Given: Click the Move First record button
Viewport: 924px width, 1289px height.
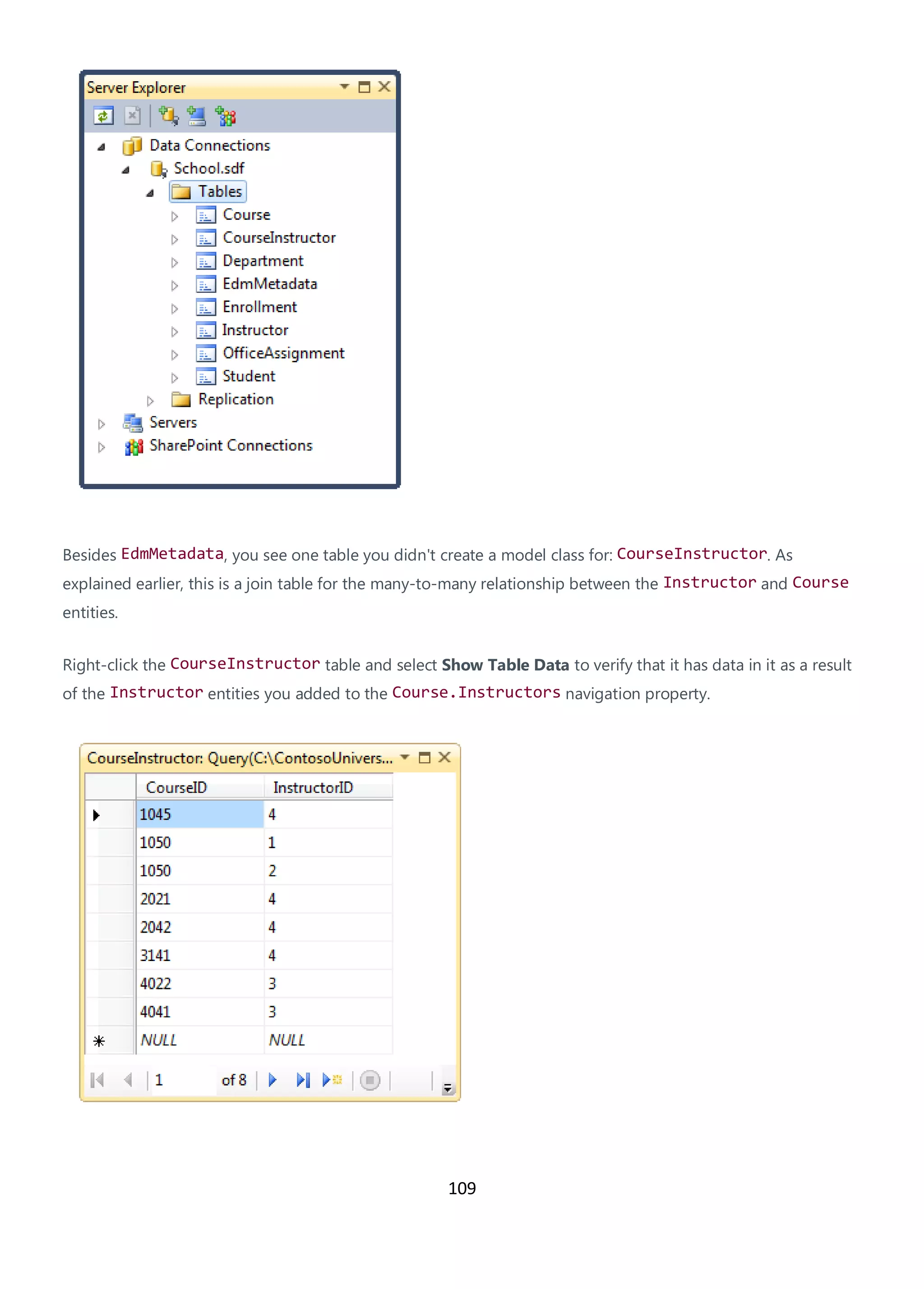Looking at the screenshot, I should 97,1080.
